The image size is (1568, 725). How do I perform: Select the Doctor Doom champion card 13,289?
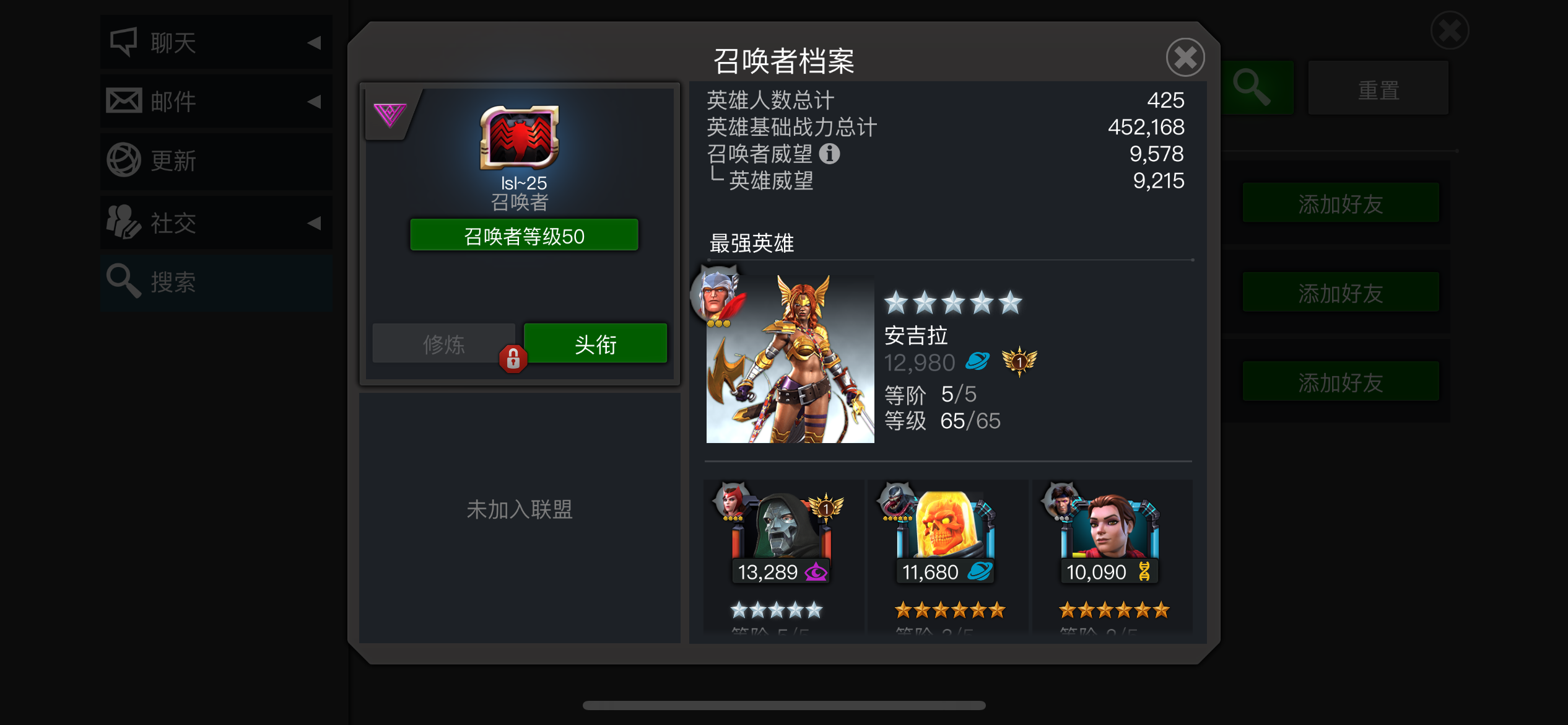783,555
